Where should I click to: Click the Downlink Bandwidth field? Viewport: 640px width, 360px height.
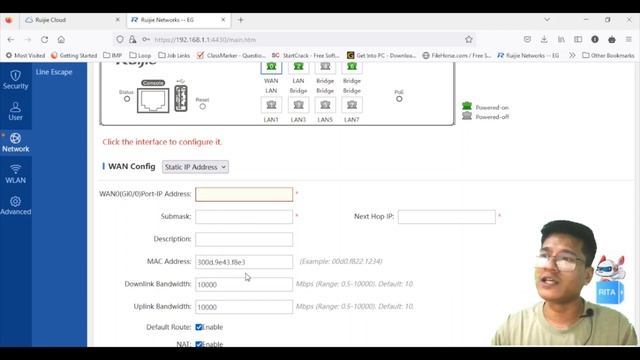tap(244, 284)
